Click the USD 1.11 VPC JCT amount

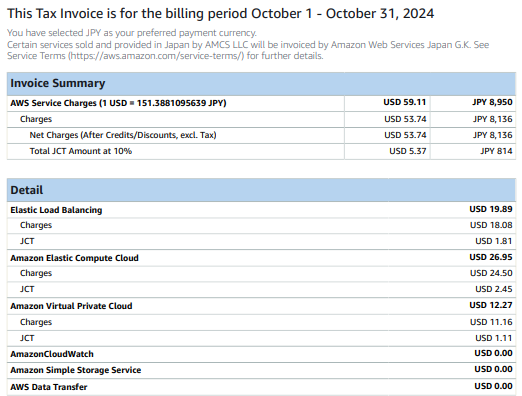click(494, 338)
